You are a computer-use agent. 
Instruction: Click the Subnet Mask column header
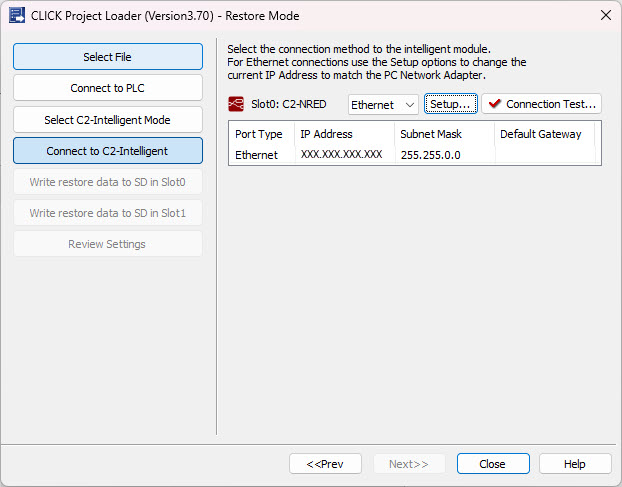point(445,134)
